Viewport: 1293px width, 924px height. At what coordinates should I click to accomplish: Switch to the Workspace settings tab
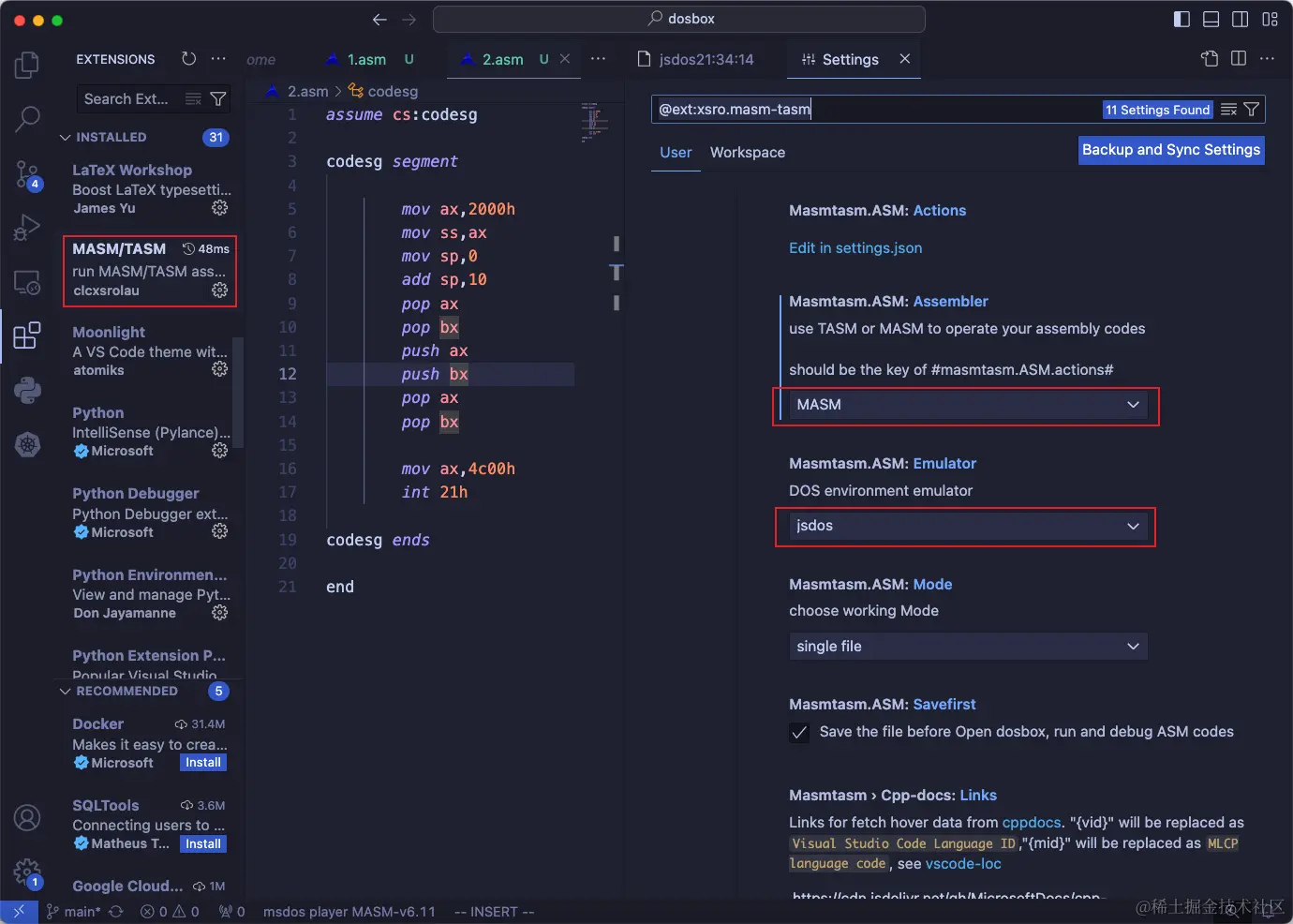pos(747,152)
